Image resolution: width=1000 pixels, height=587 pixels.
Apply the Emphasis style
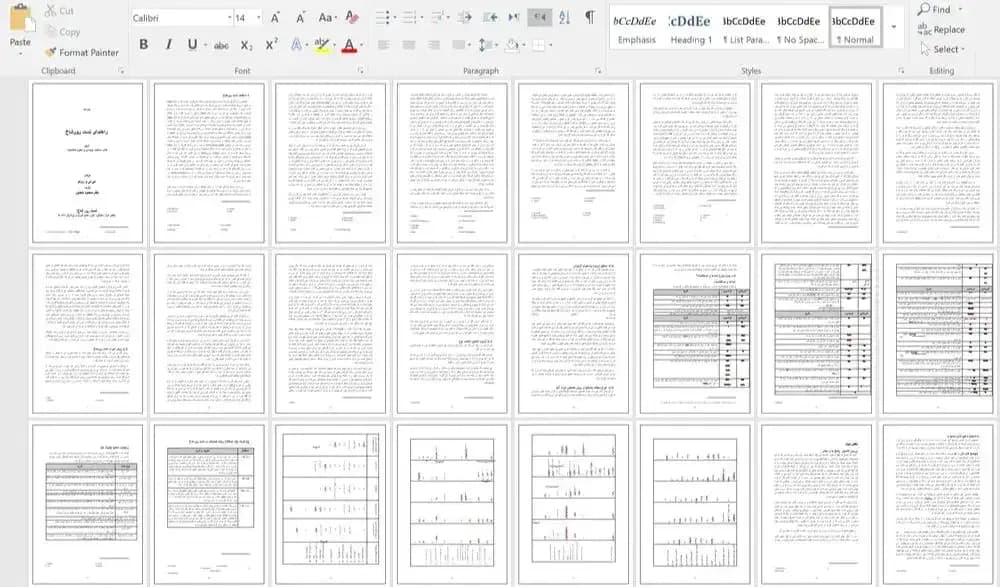(635, 29)
